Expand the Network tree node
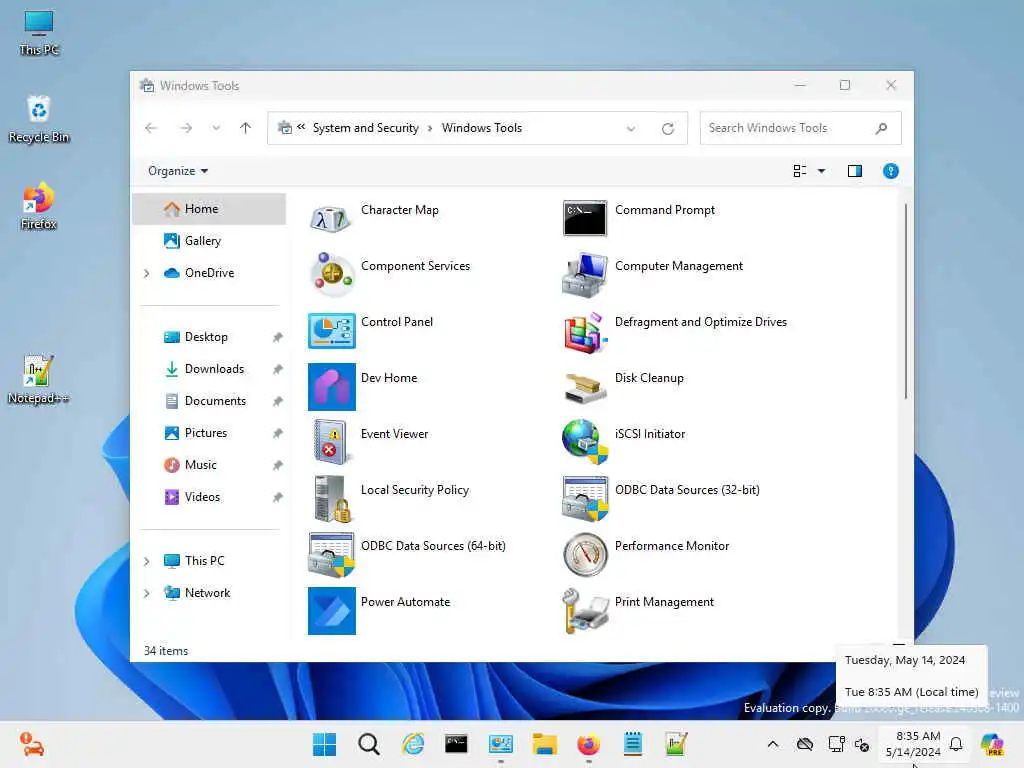 (147, 594)
